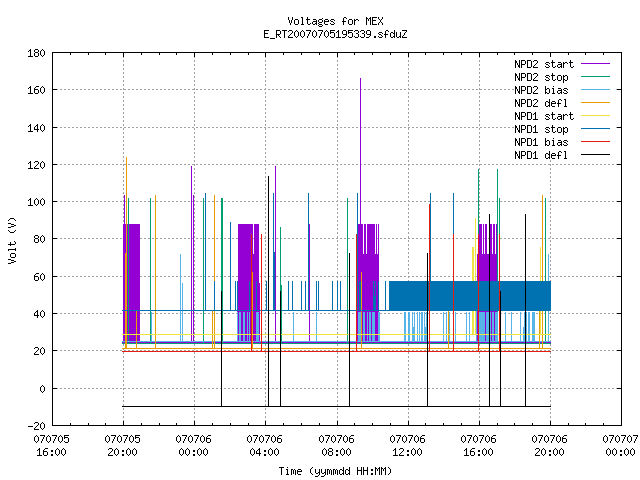
Task: Pick the black line sample beside NPD1 defl
Action: (595, 155)
